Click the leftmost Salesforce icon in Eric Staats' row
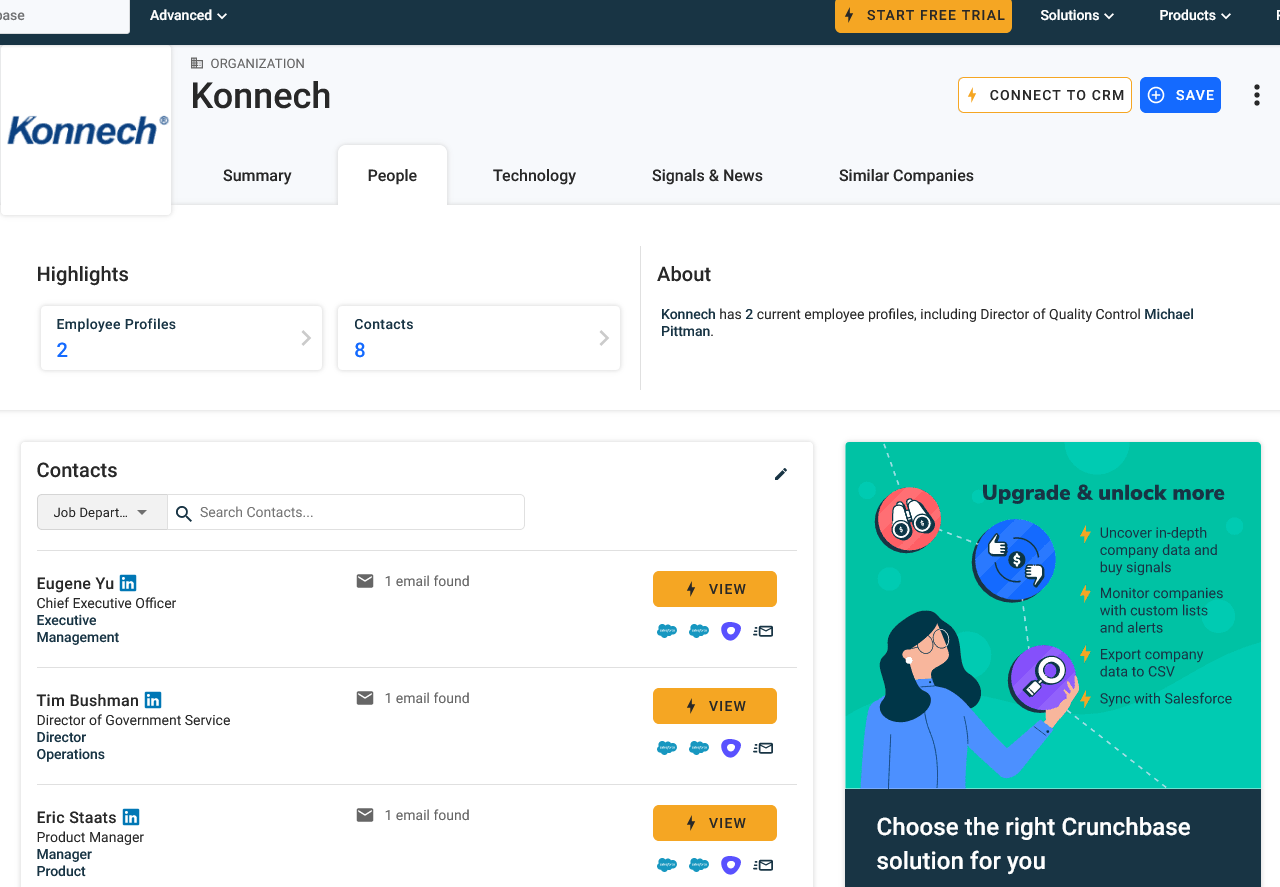The image size is (1280, 887). [x=667, y=865]
